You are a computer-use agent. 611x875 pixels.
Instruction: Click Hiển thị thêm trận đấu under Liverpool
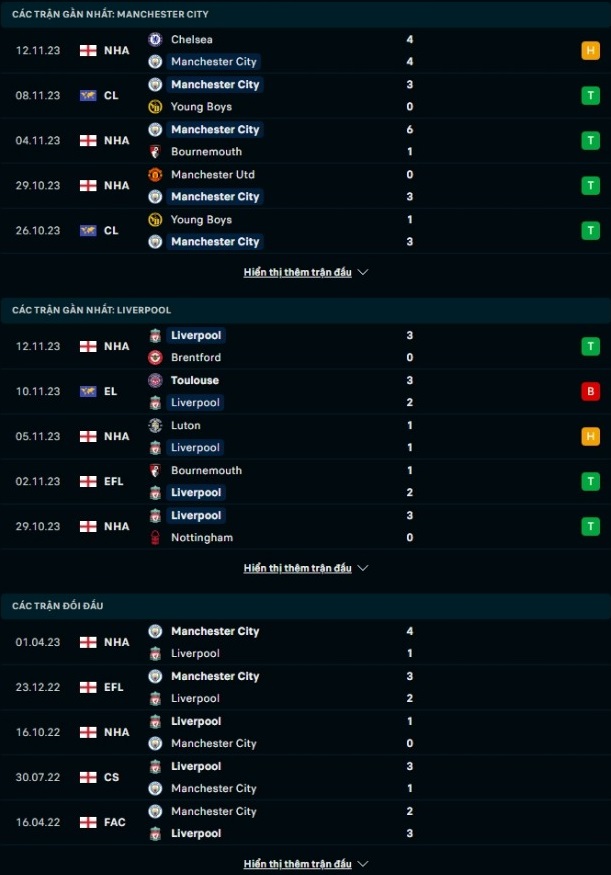[297, 568]
